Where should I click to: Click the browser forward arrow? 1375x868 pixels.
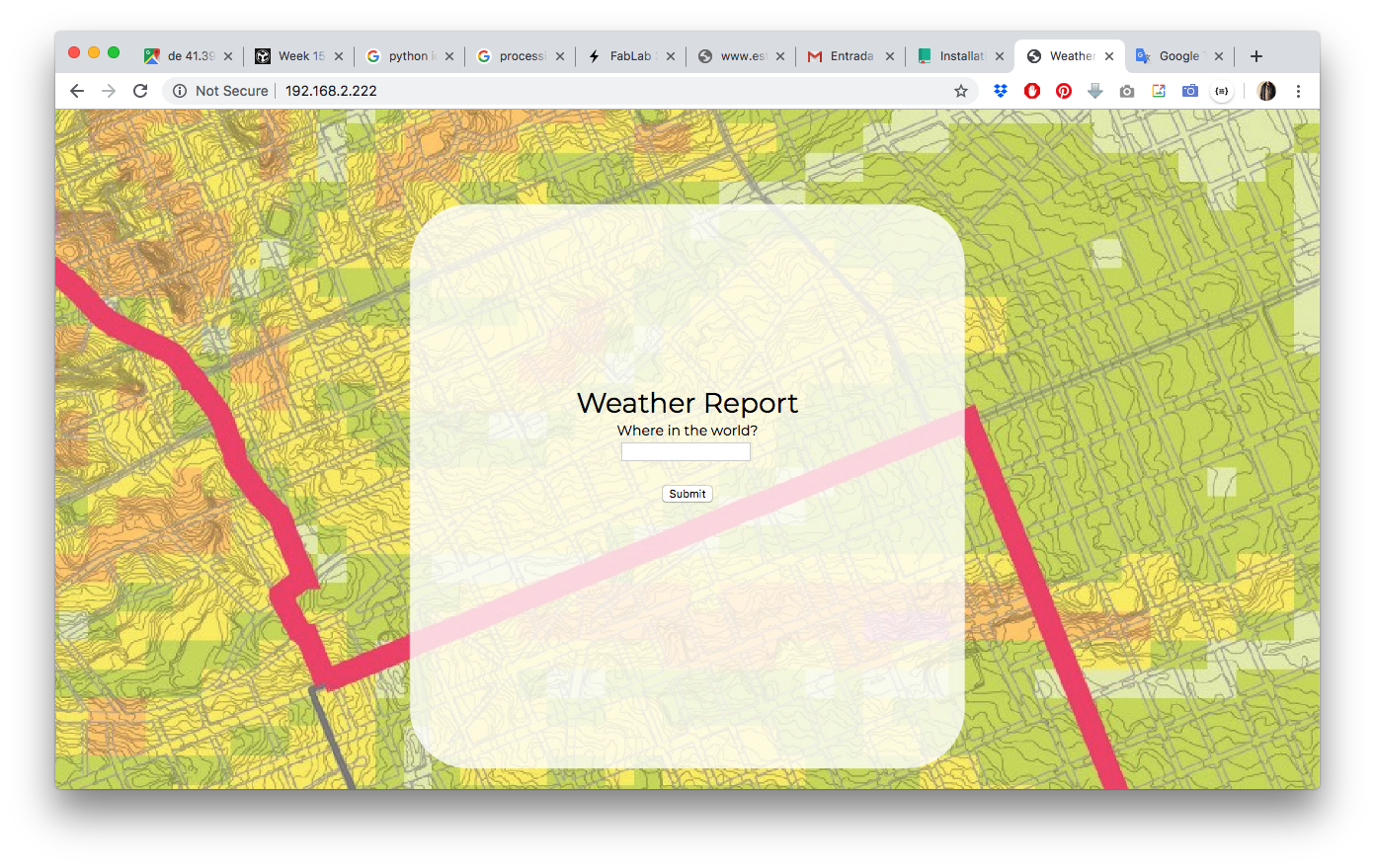(x=109, y=91)
